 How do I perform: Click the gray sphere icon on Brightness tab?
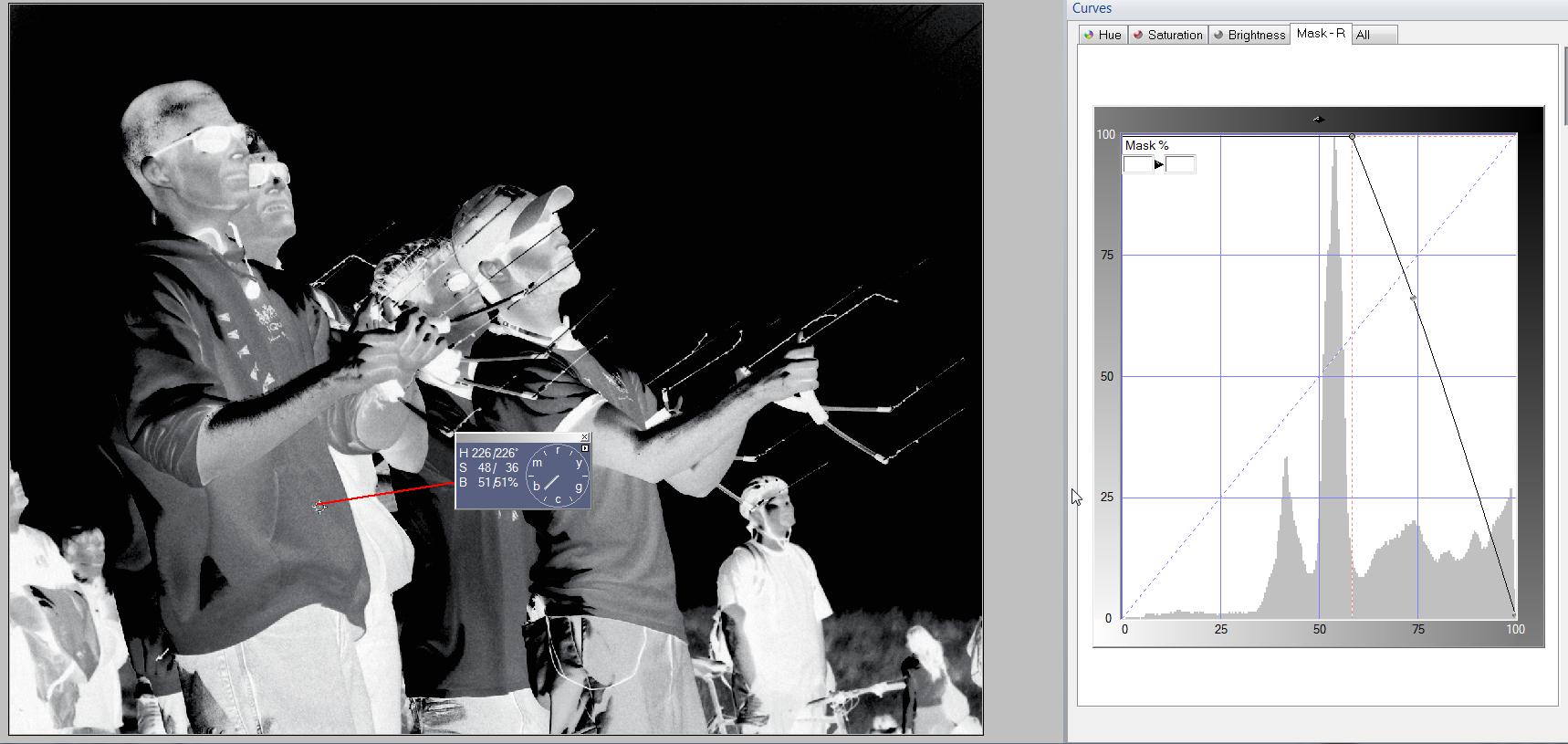[x=1218, y=35]
